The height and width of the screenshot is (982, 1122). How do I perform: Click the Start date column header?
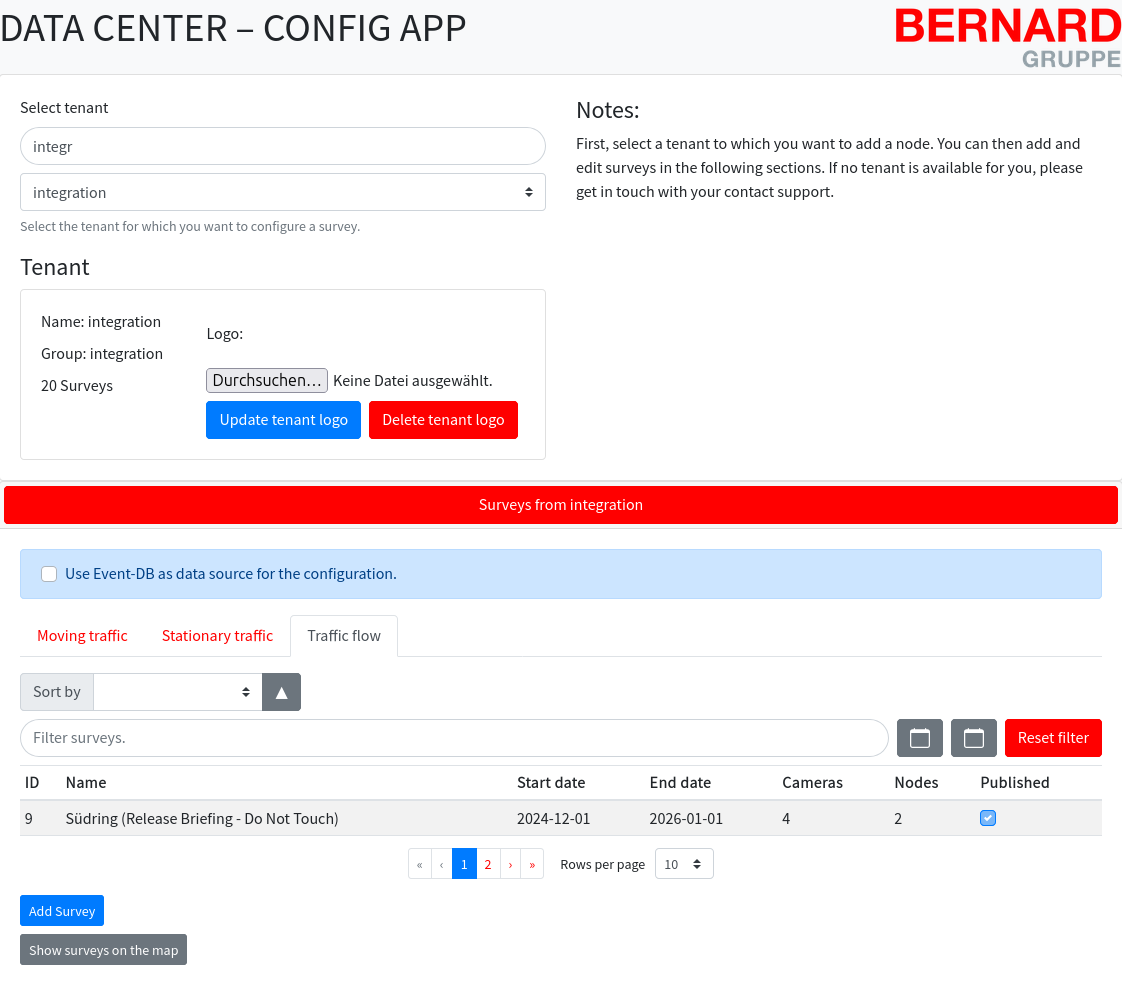[551, 782]
